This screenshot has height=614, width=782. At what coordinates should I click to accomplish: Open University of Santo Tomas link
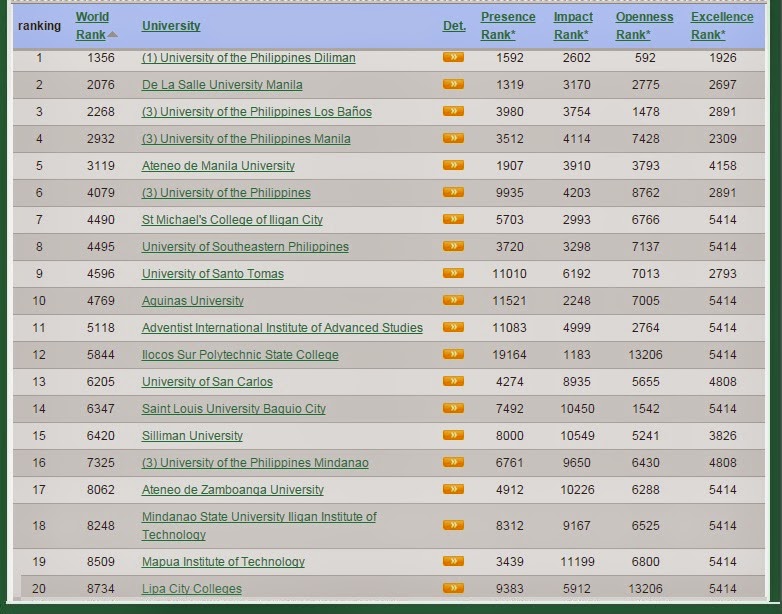tap(212, 273)
